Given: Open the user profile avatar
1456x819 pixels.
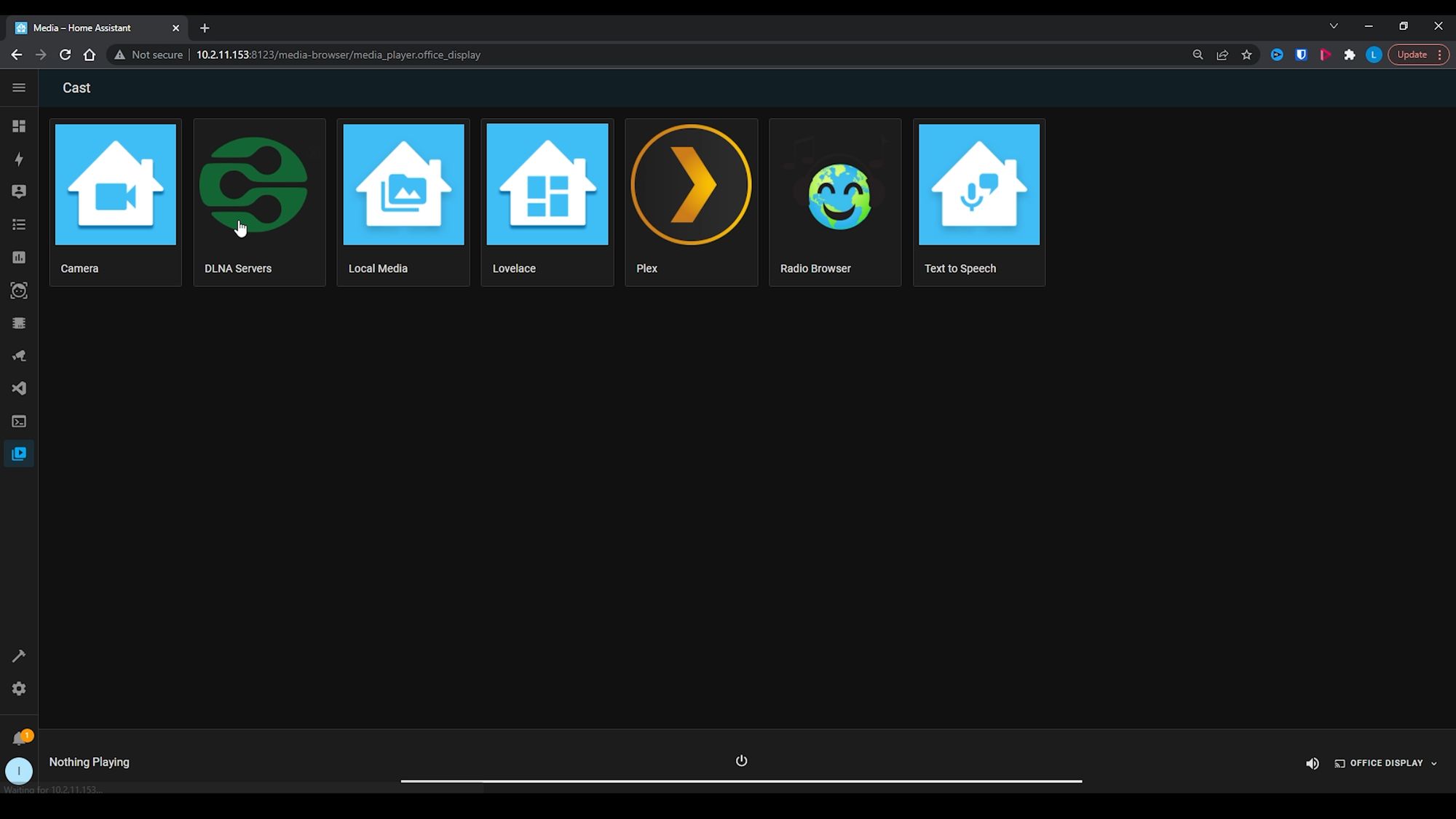Looking at the screenshot, I should click(19, 770).
